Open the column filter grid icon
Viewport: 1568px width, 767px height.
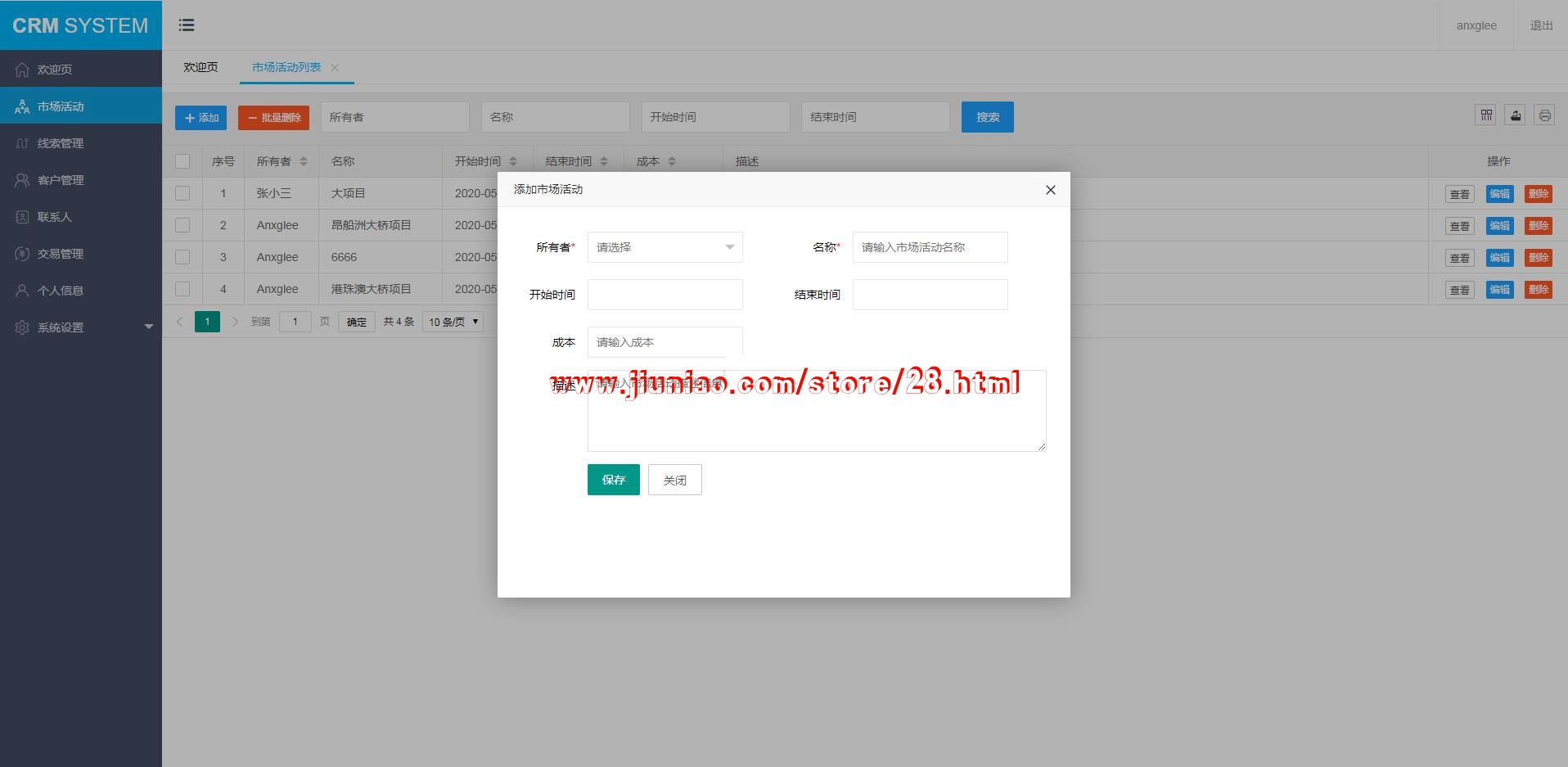coord(1486,115)
